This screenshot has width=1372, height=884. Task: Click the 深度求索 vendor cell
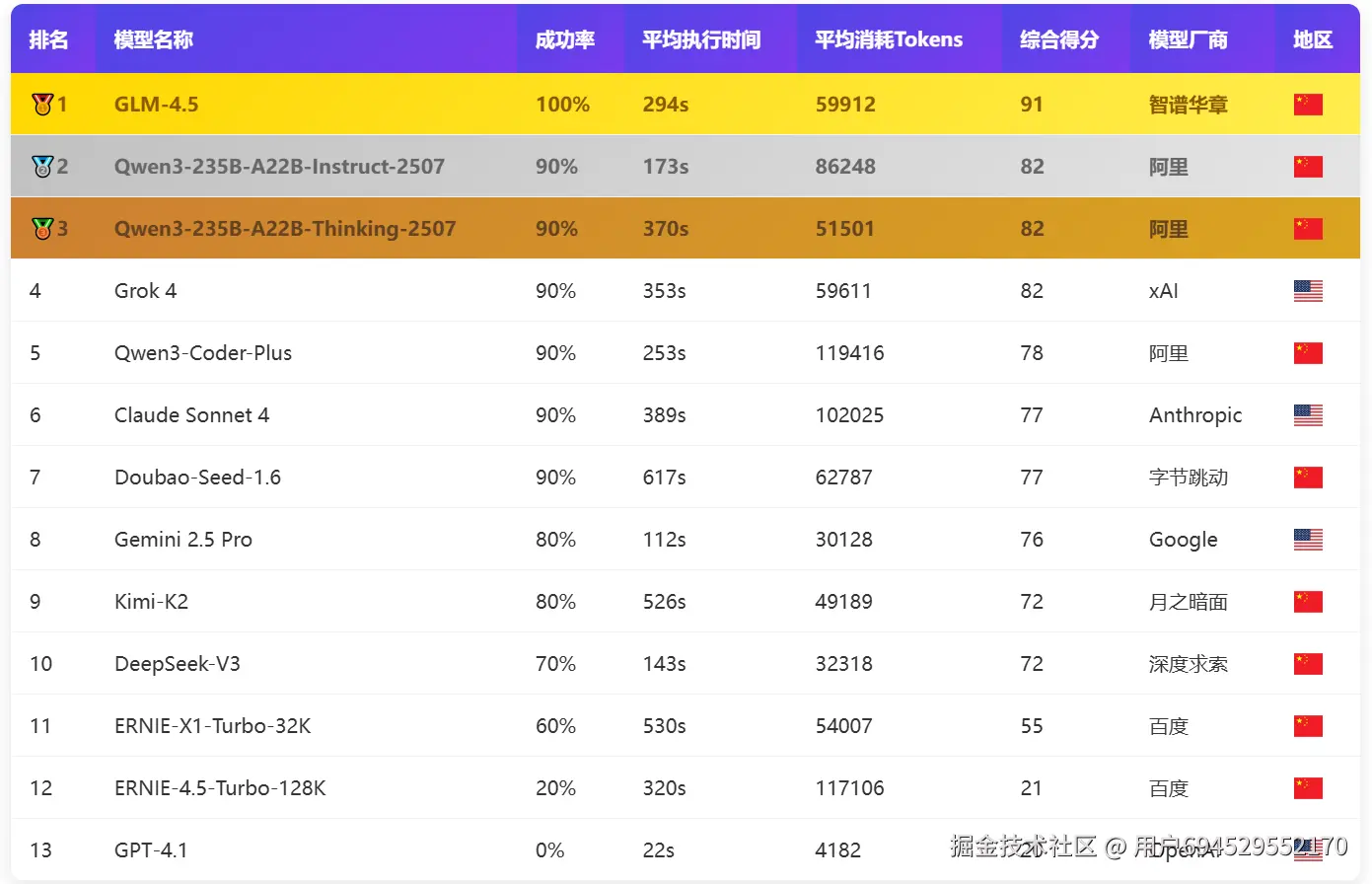coord(1189,664)
